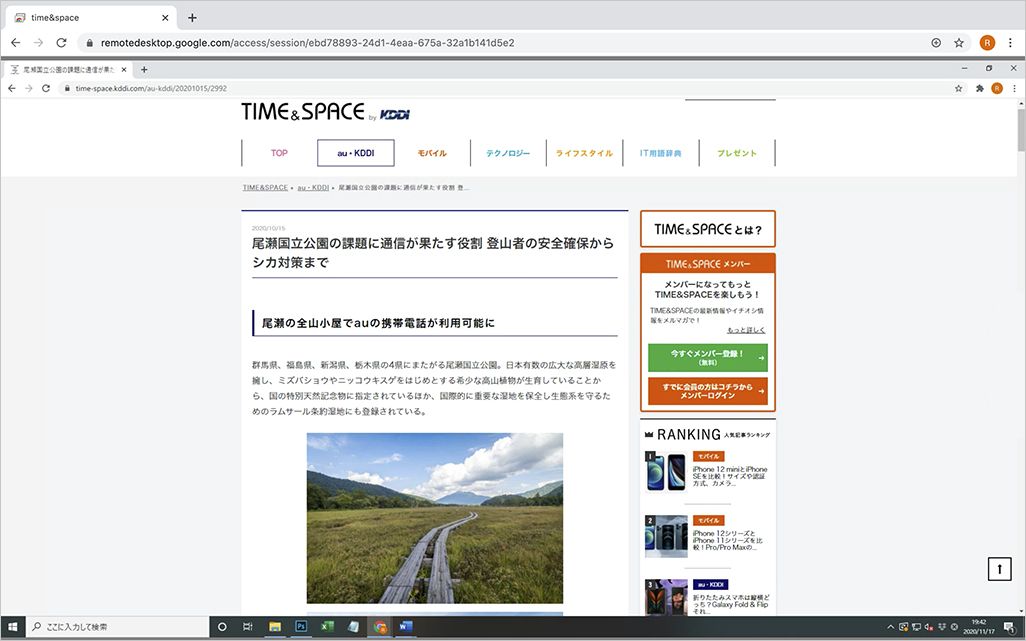Open the 折りたたみスマホ Galaxy Fold article link

point(731,604)
